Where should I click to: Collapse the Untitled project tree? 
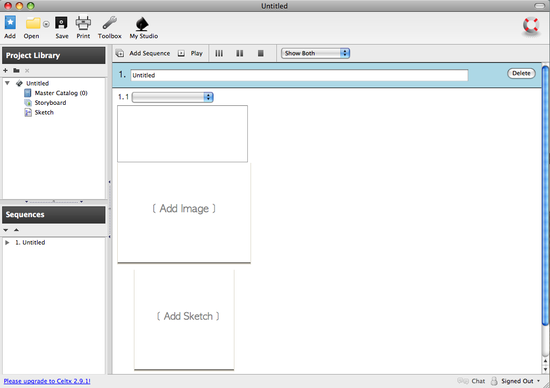tap(7, 83)
